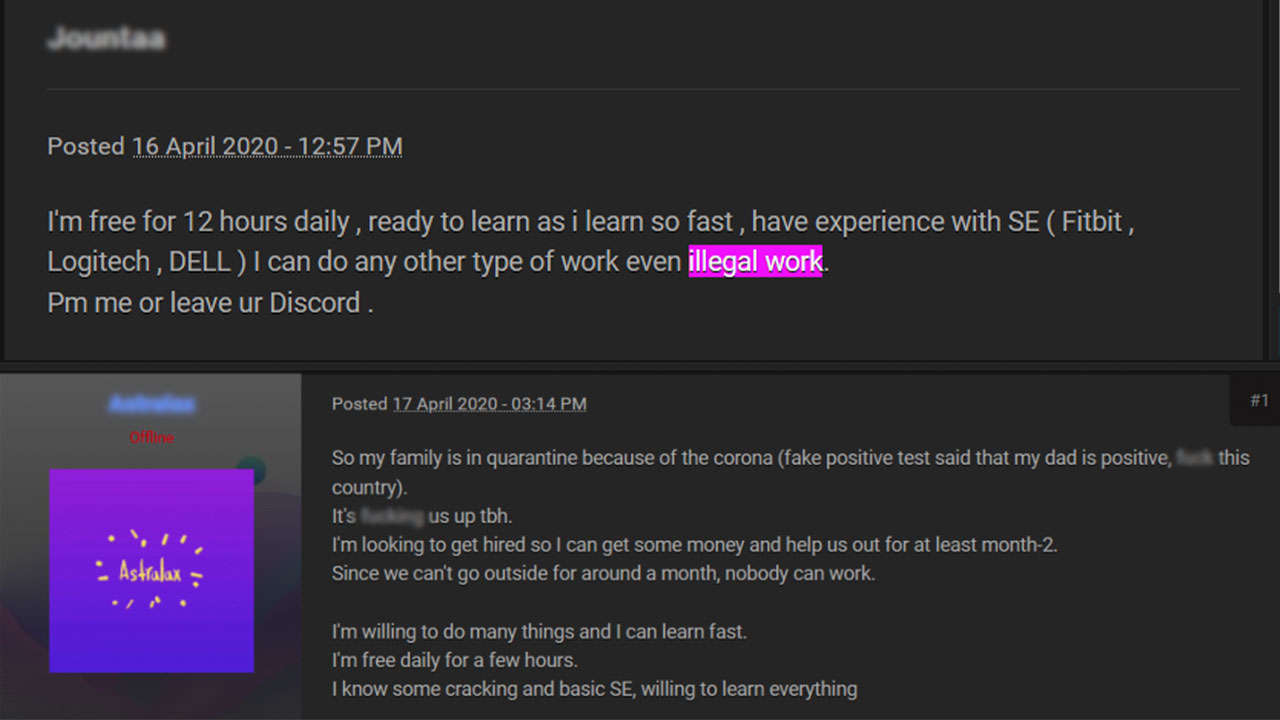Screen dimensions: 1280x720
Task: Click the Astralax avatar image
Action: (151, 570)
